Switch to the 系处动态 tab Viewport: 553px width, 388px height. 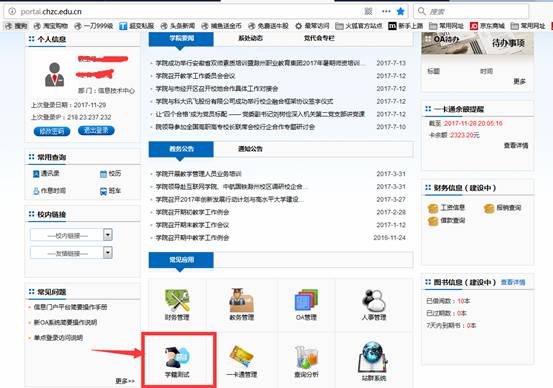250,38
